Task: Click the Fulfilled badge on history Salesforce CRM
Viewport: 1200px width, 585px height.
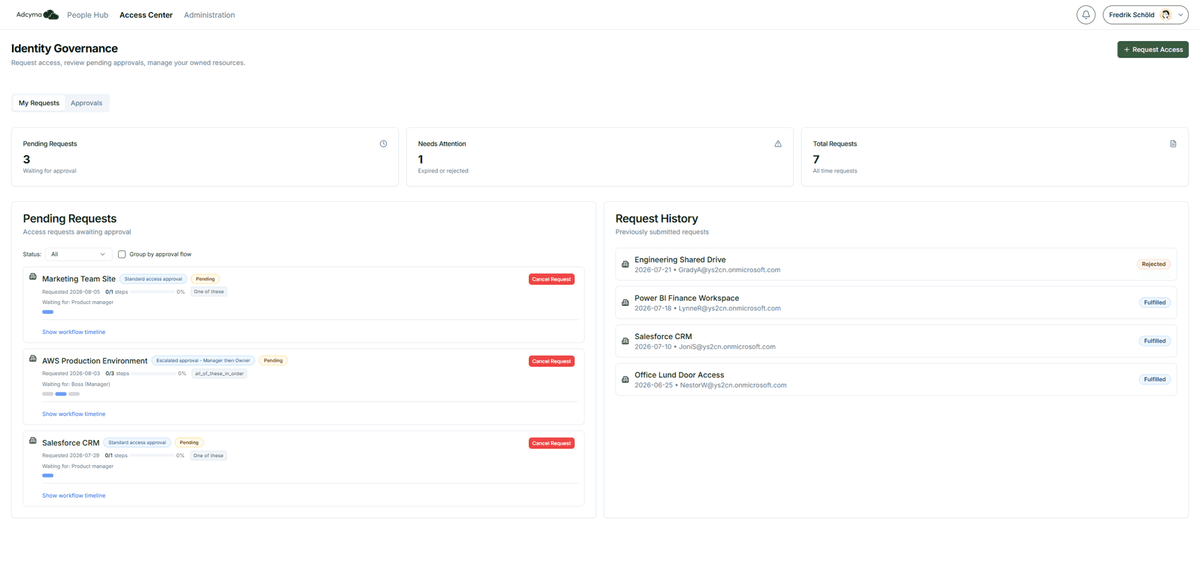Action: (1155, 341)
